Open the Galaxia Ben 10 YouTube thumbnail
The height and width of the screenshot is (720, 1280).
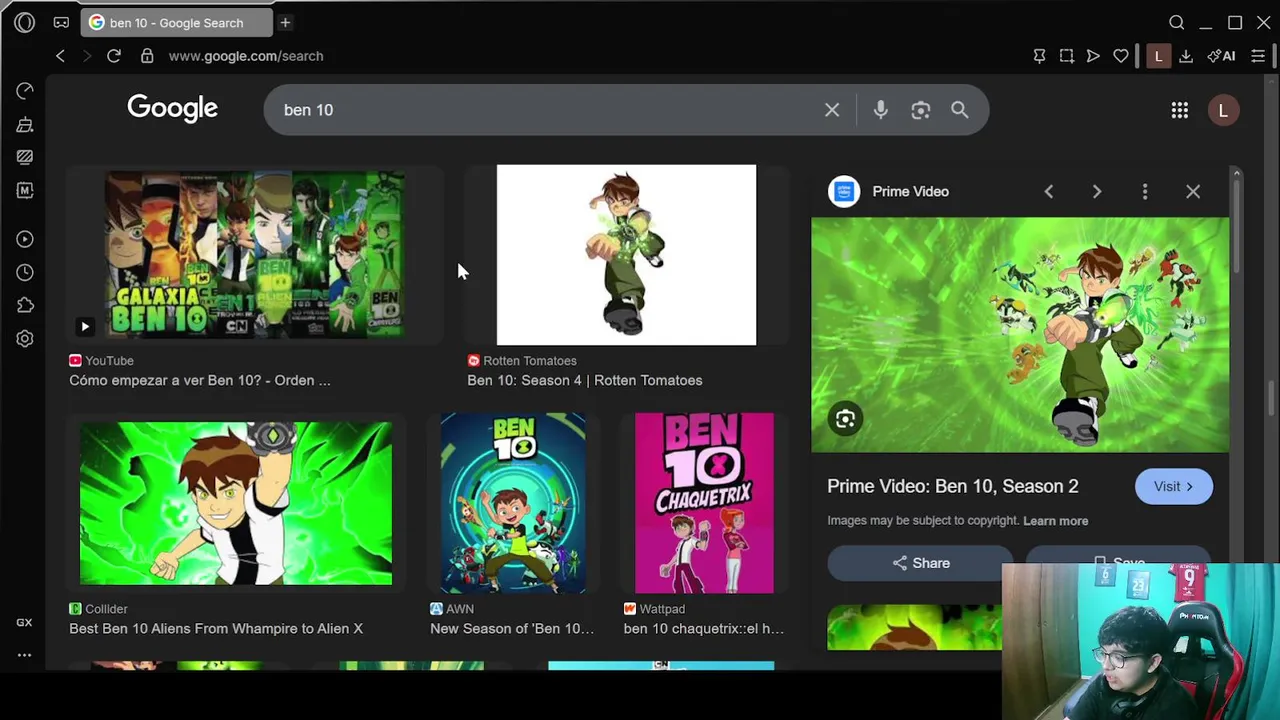click(x=255, y=255)
